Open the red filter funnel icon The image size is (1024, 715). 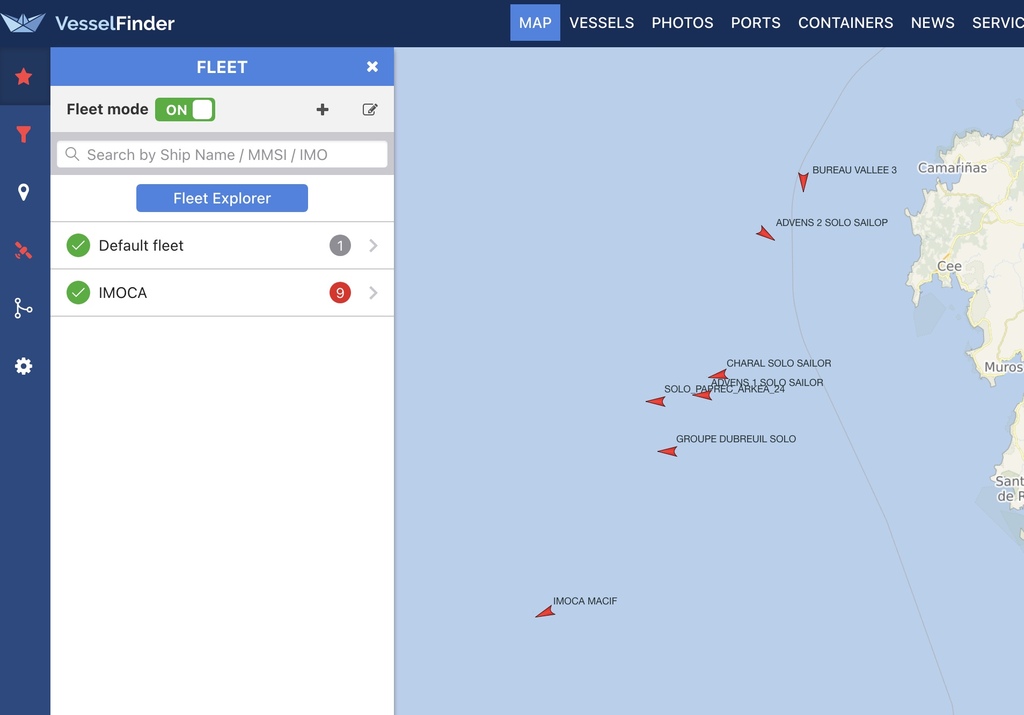(24, 135)
